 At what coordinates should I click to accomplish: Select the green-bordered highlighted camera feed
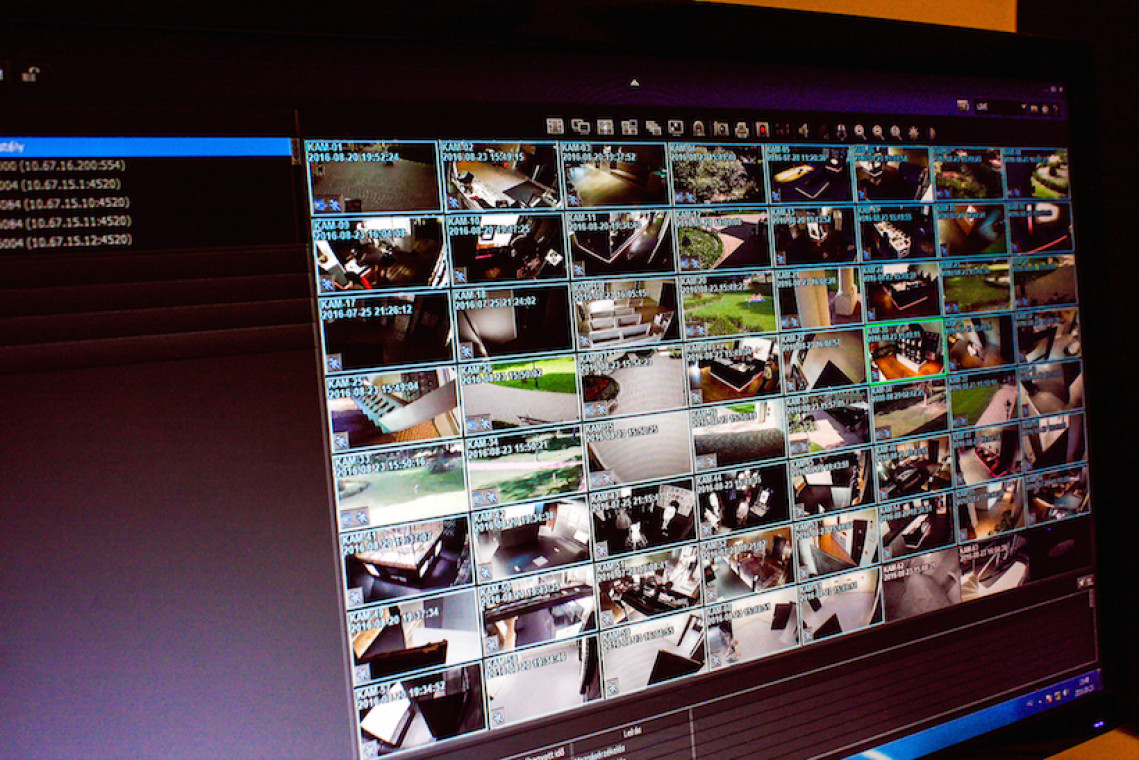[905, 351]
